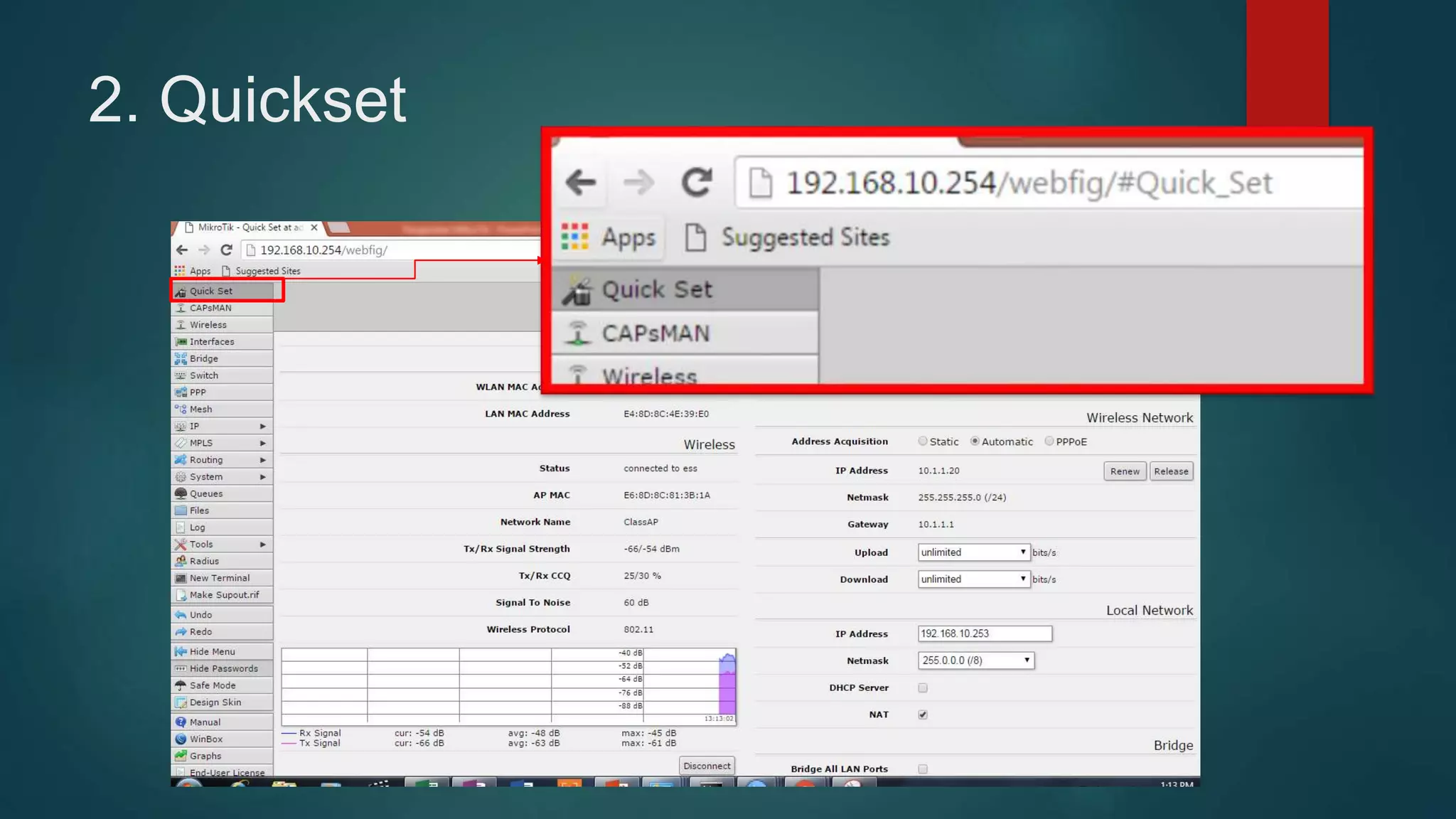1456x819 pixels.
Task: Click the signal strength graph
Action: (x=508, y=686)
